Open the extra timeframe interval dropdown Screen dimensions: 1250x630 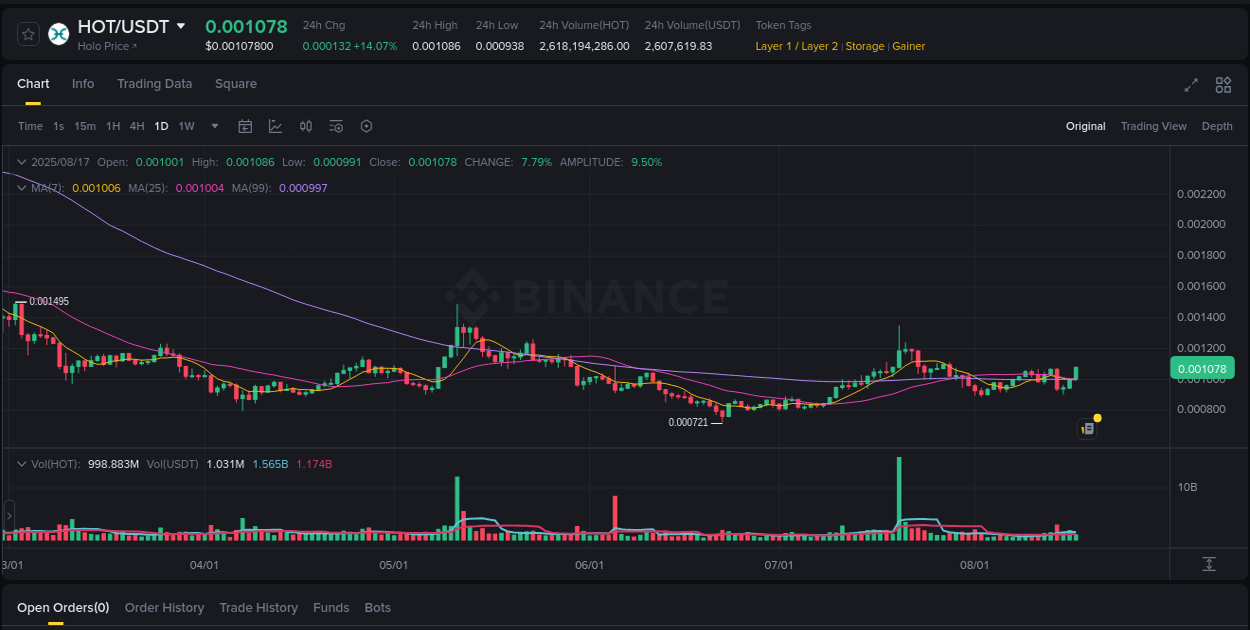tap(214, 126)
